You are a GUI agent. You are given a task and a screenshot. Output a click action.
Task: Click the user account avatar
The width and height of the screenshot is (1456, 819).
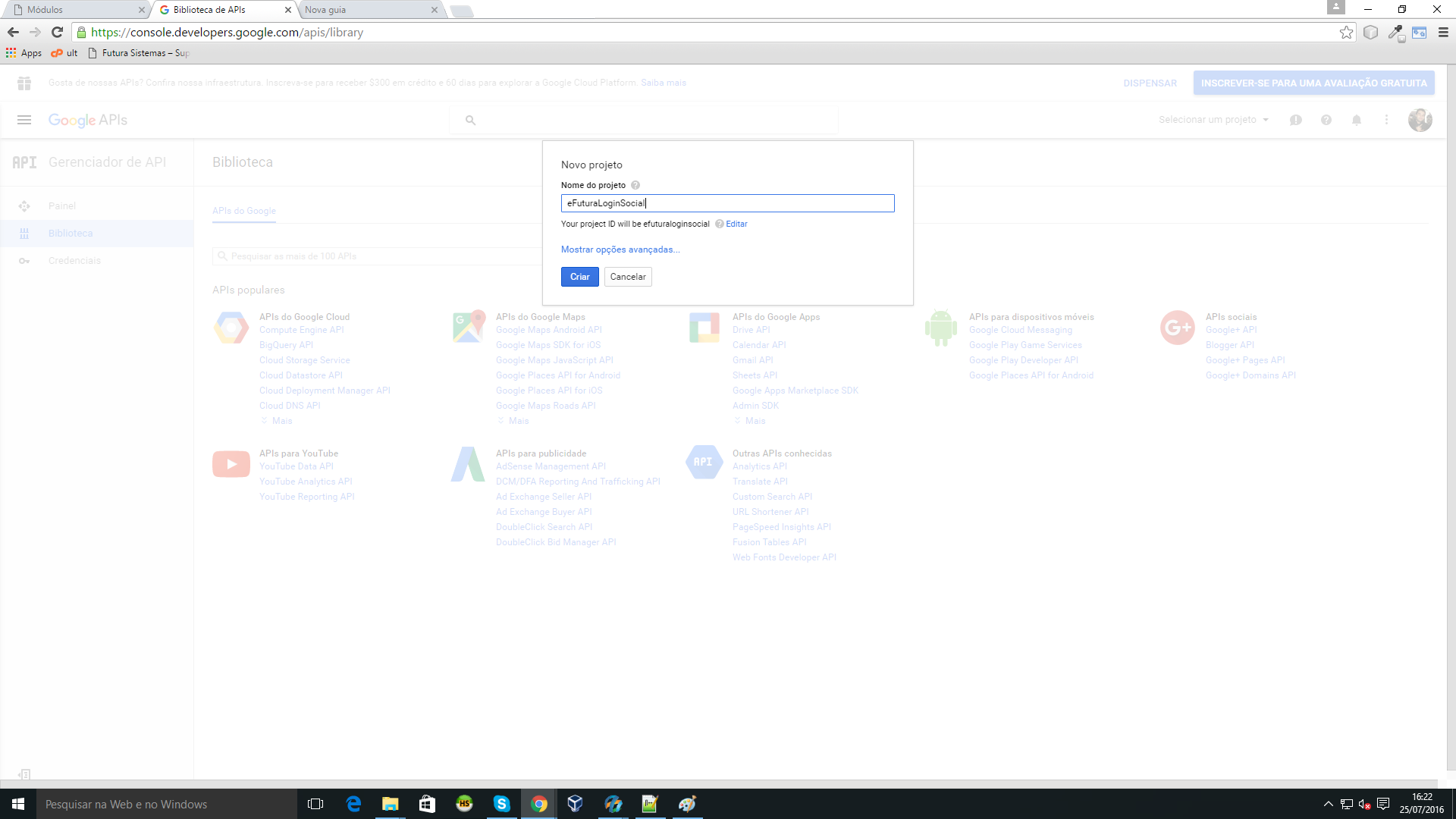point(1420,120)
